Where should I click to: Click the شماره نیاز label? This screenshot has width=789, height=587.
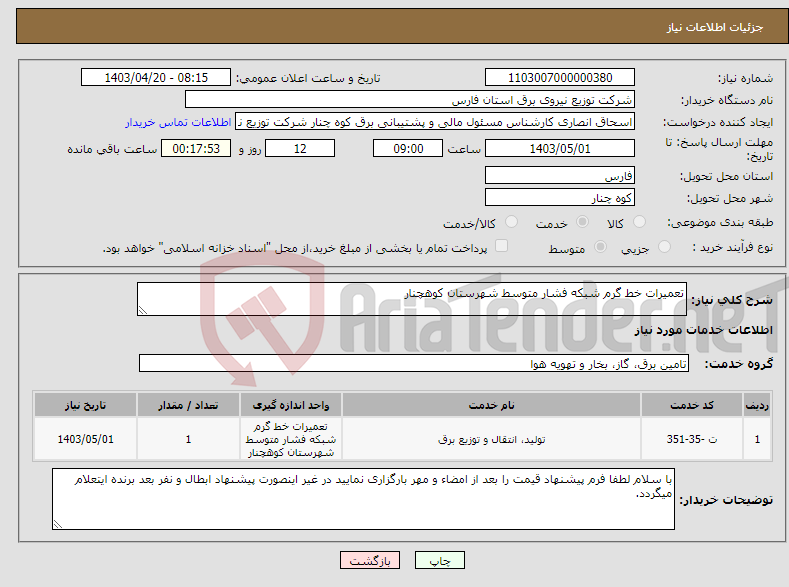tap(745, 78)
